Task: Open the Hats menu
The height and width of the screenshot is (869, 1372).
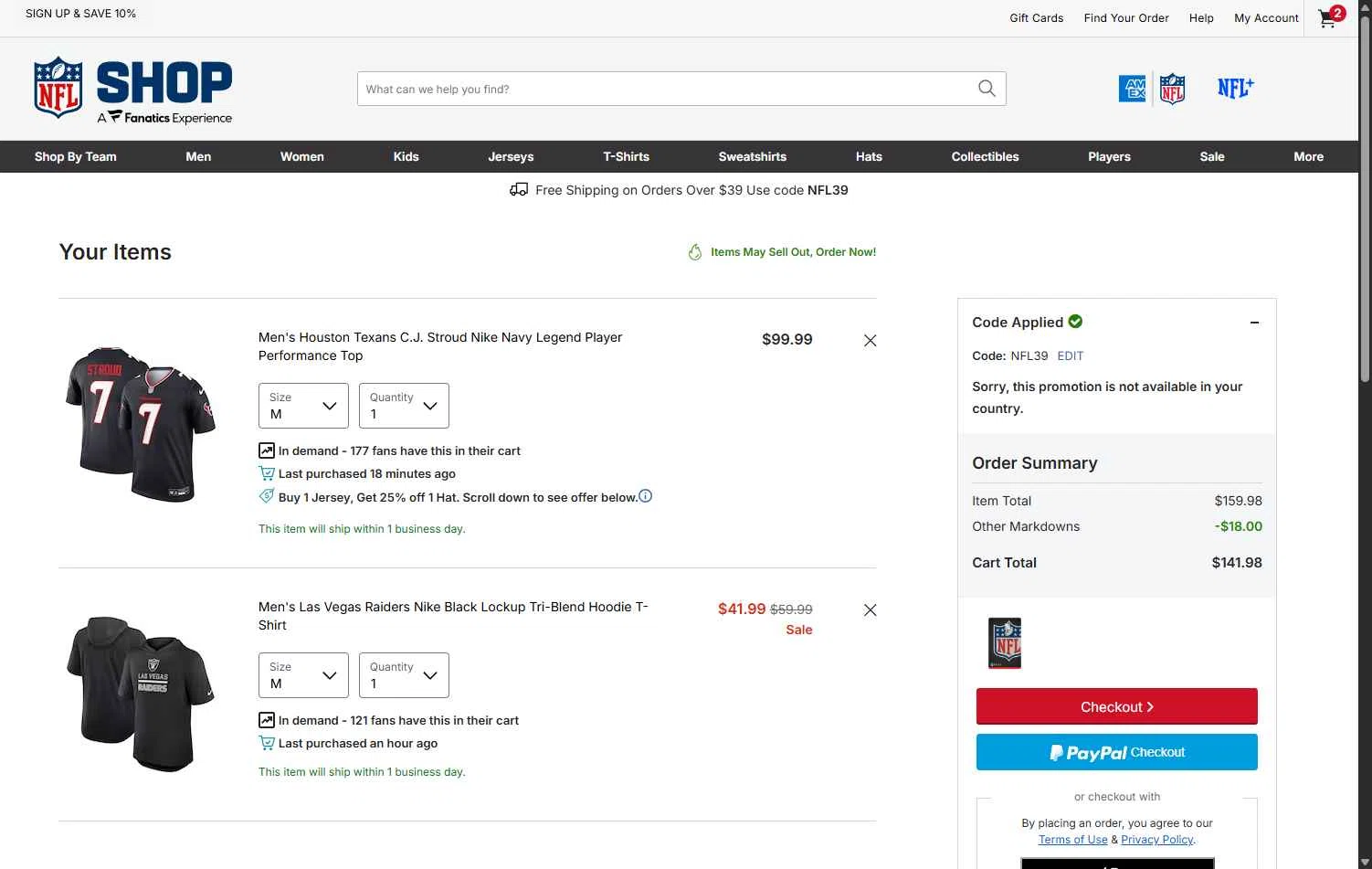Action: (869, 156)
